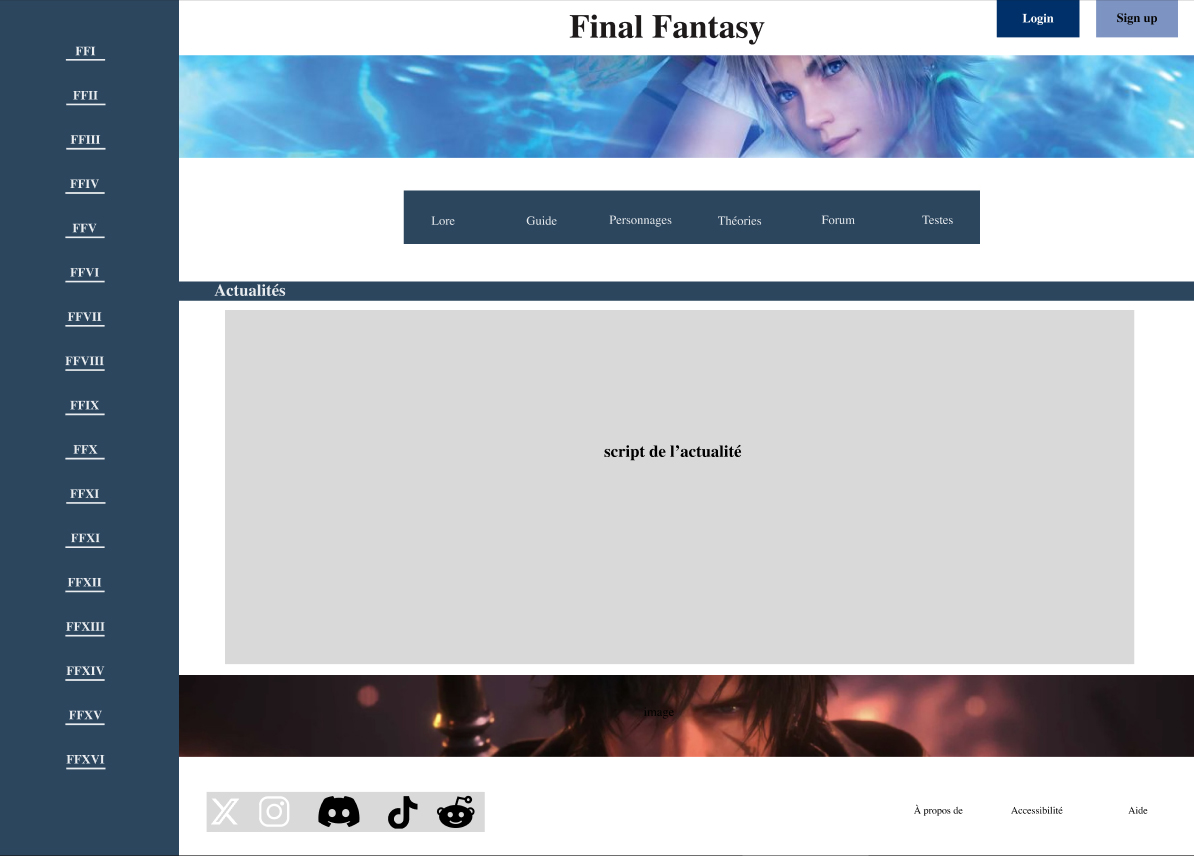Go to the Personnages section
1194x856 pixels.
point(640,220)
